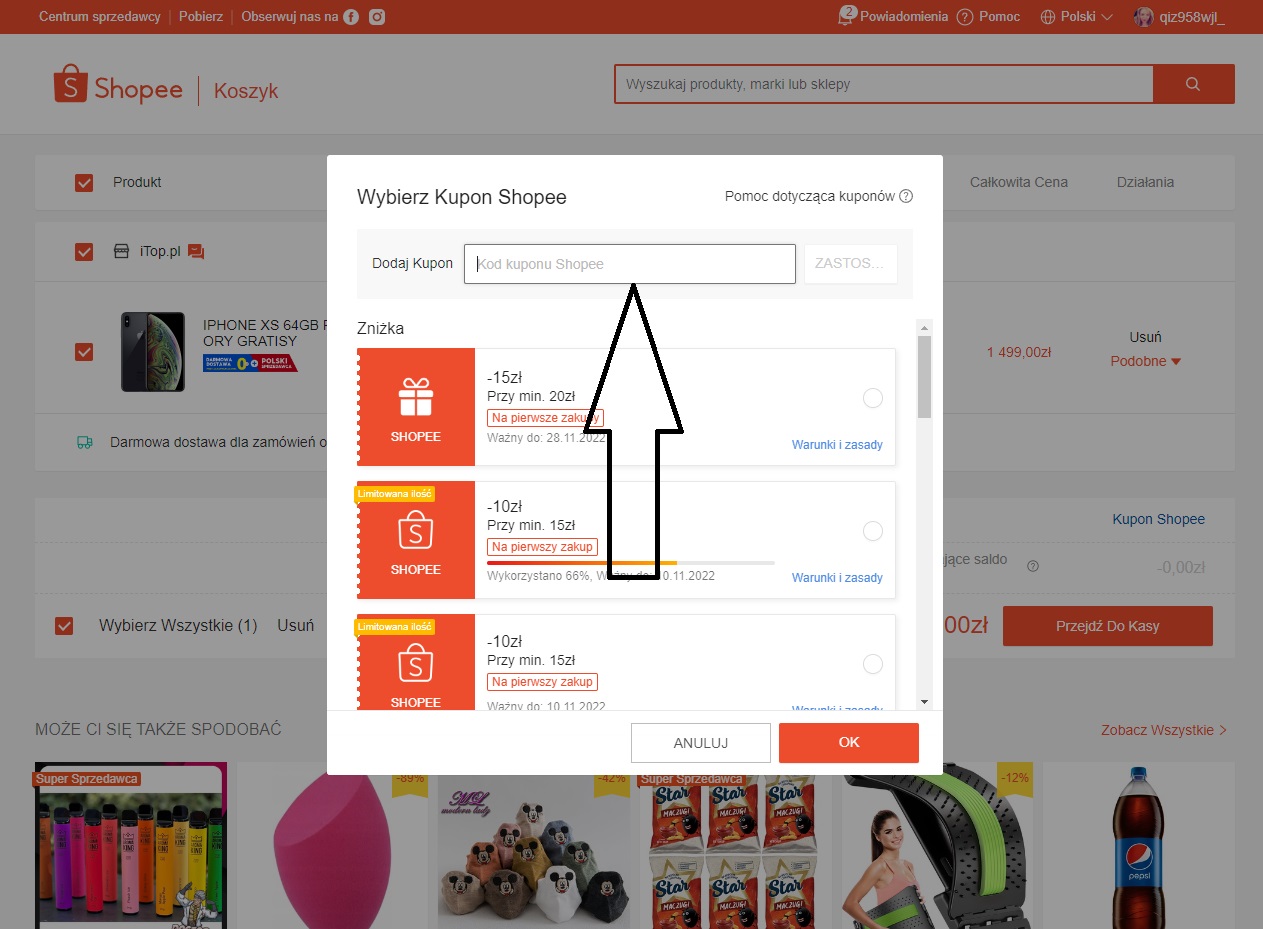Click coupon help question mark icon
The height and width of the screenshot is (929, 1263).
pos(906,196)
